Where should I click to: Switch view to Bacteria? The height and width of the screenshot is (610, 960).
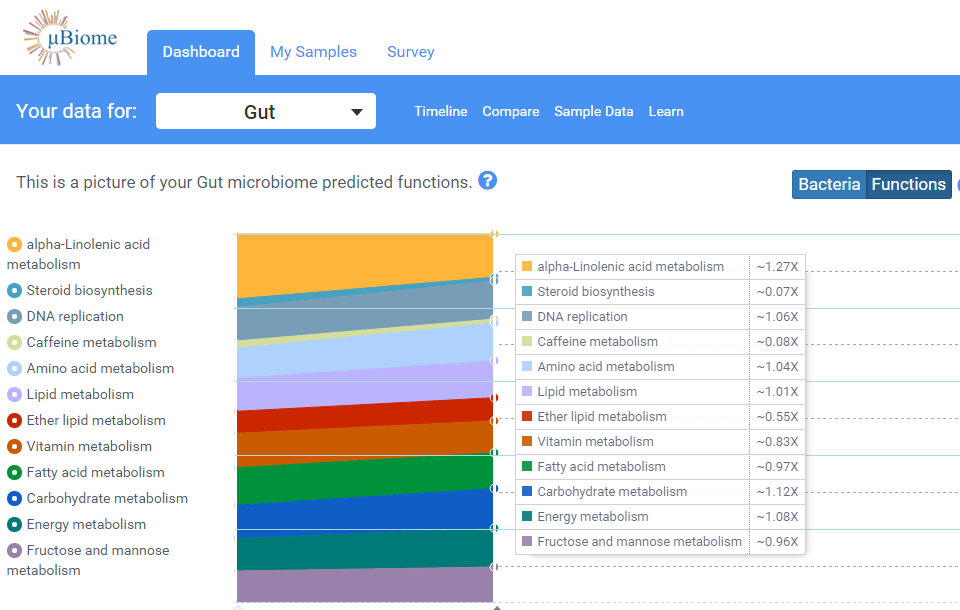829,184
